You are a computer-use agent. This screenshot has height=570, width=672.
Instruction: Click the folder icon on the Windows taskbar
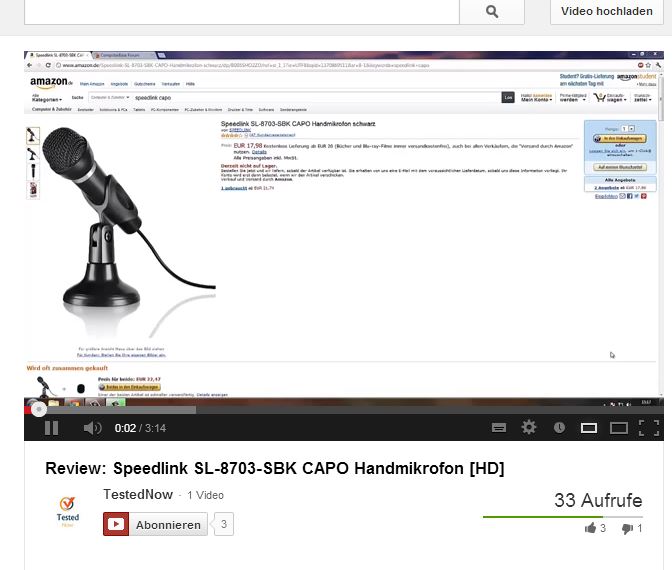pos(54,402)
